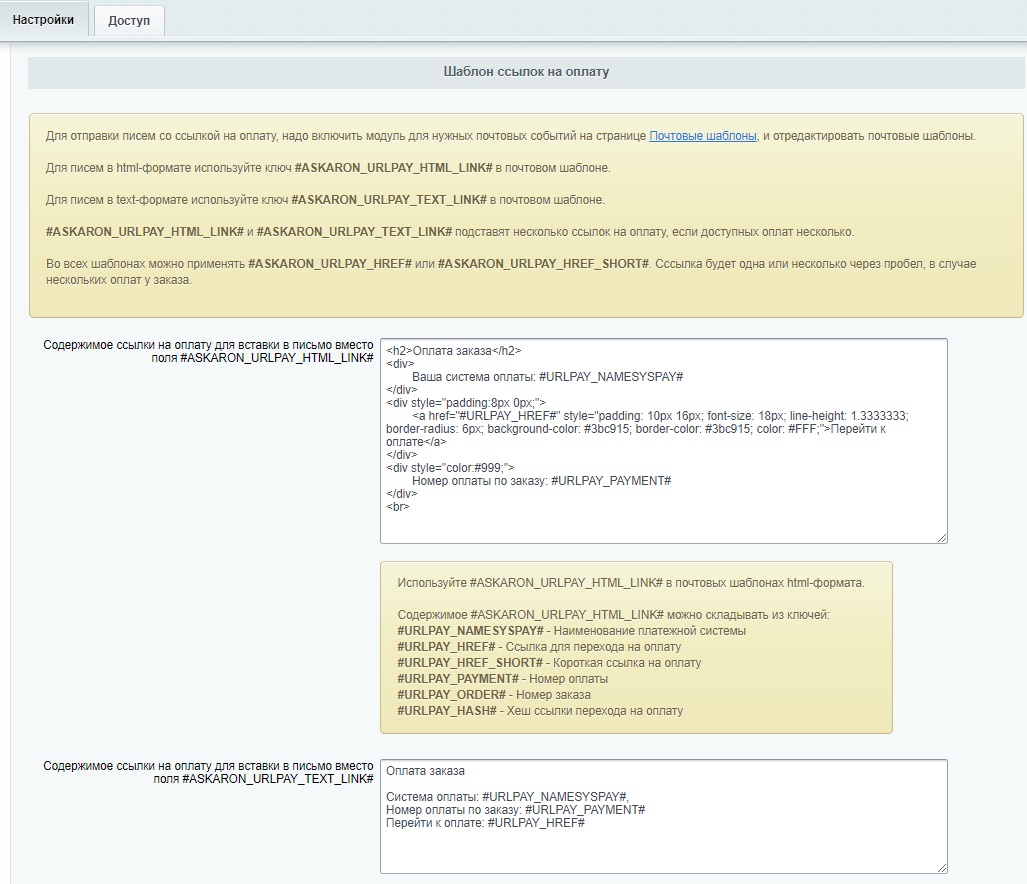Click the resize grip of the text template textarea
1027x884 pixels.
coord(941,867)
